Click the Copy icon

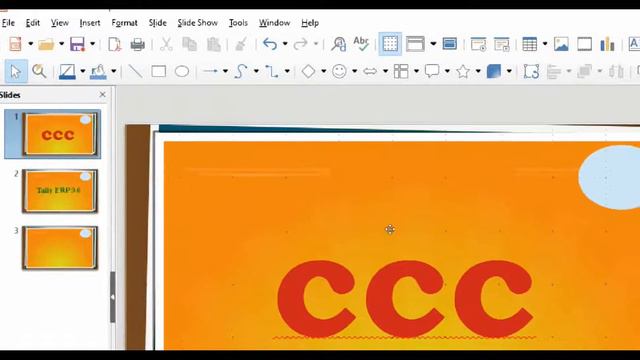tap(189, 44)
